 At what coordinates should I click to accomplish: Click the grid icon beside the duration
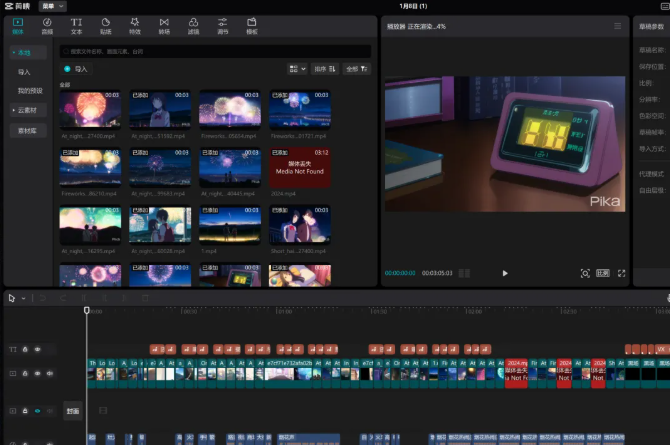[x=464, y=273]
